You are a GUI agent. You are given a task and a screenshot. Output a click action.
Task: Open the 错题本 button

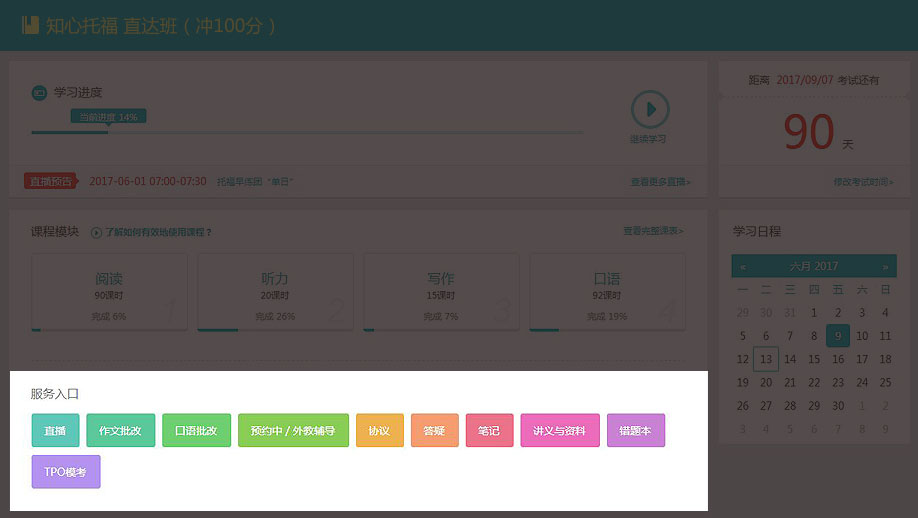635,430
